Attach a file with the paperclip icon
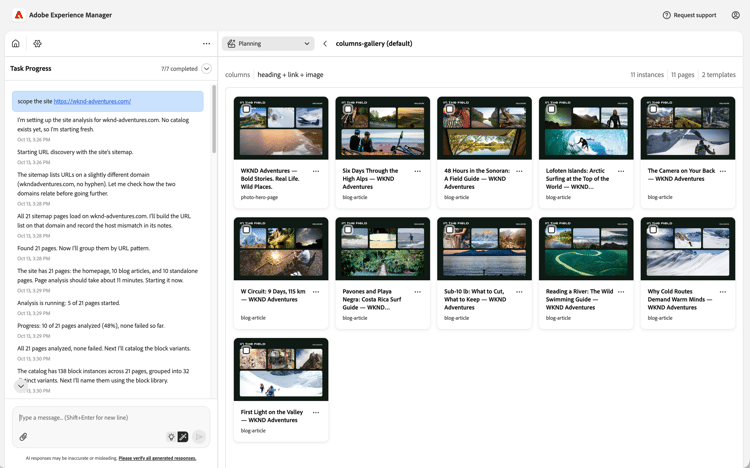The image size is (750, 468). pos(23,436)
